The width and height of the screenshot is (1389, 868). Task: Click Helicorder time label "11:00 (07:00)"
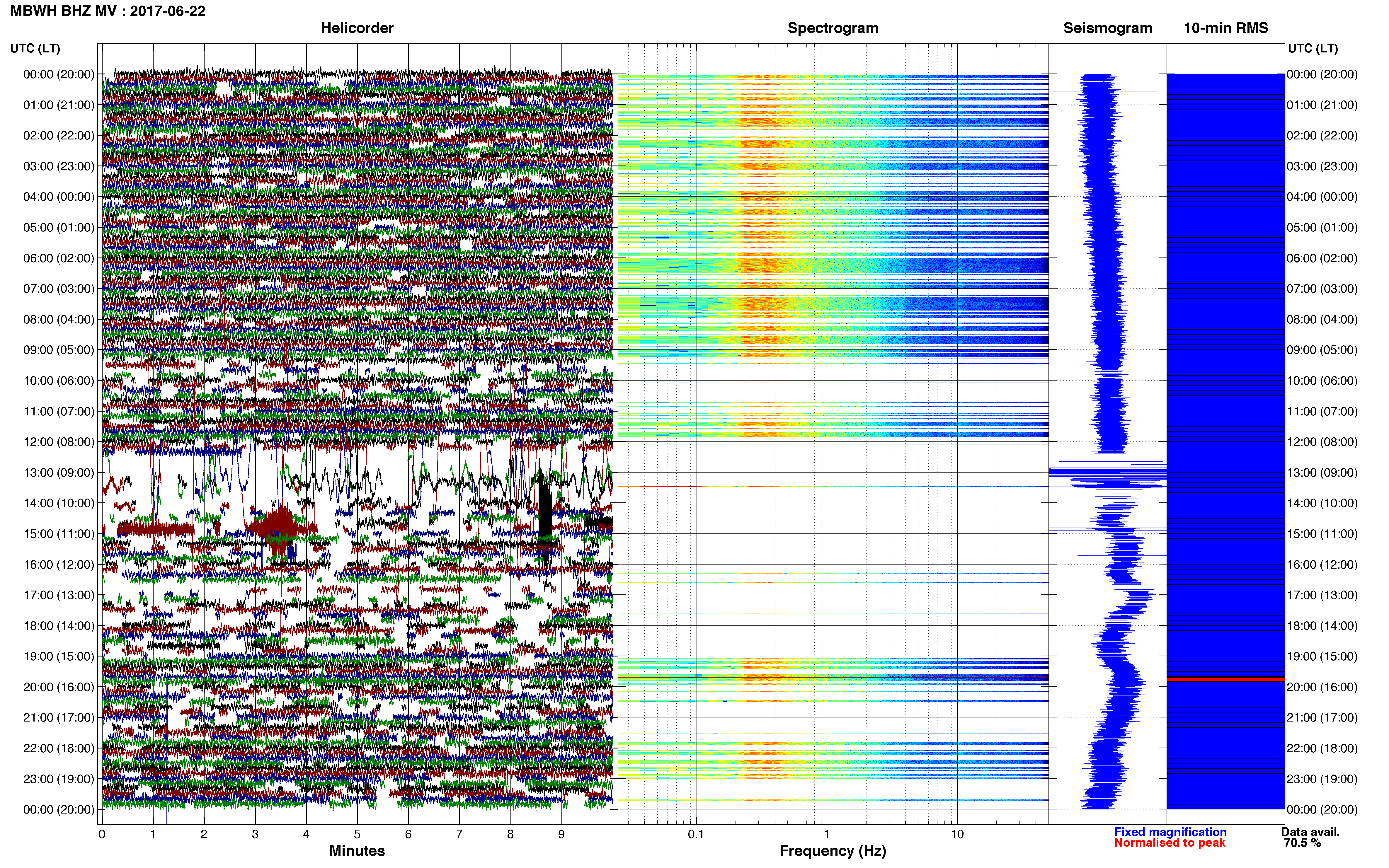[59, 412]
